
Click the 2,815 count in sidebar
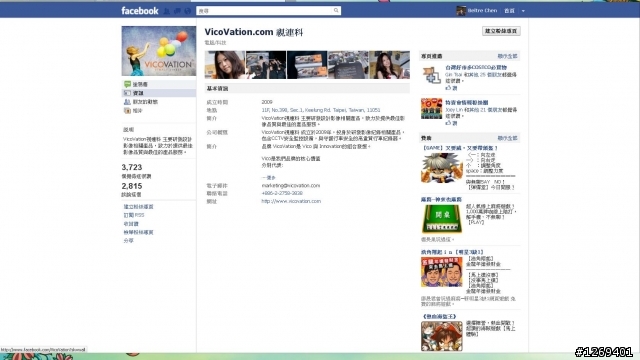(132, 186)
